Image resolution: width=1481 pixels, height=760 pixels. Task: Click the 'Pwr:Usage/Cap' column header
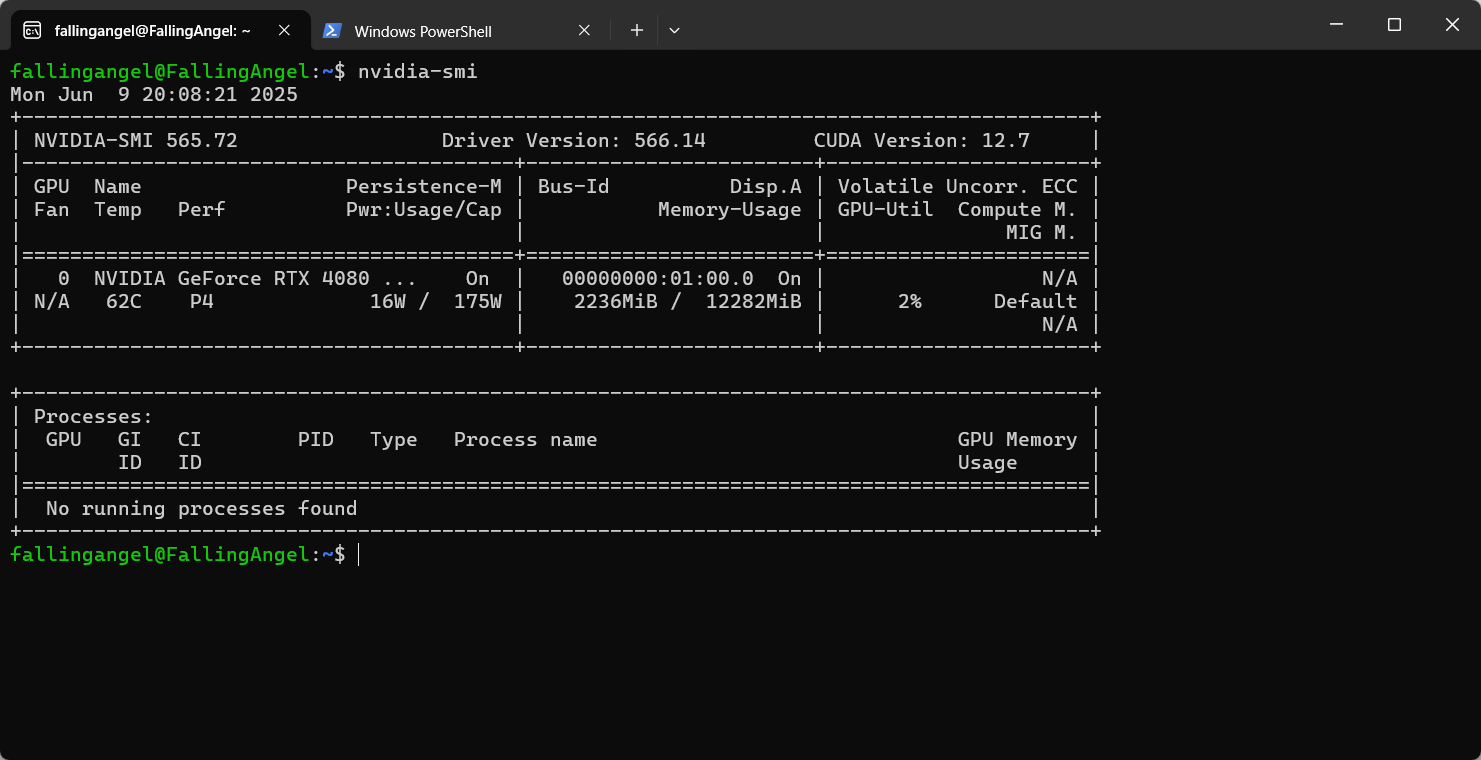pos(424,210)
